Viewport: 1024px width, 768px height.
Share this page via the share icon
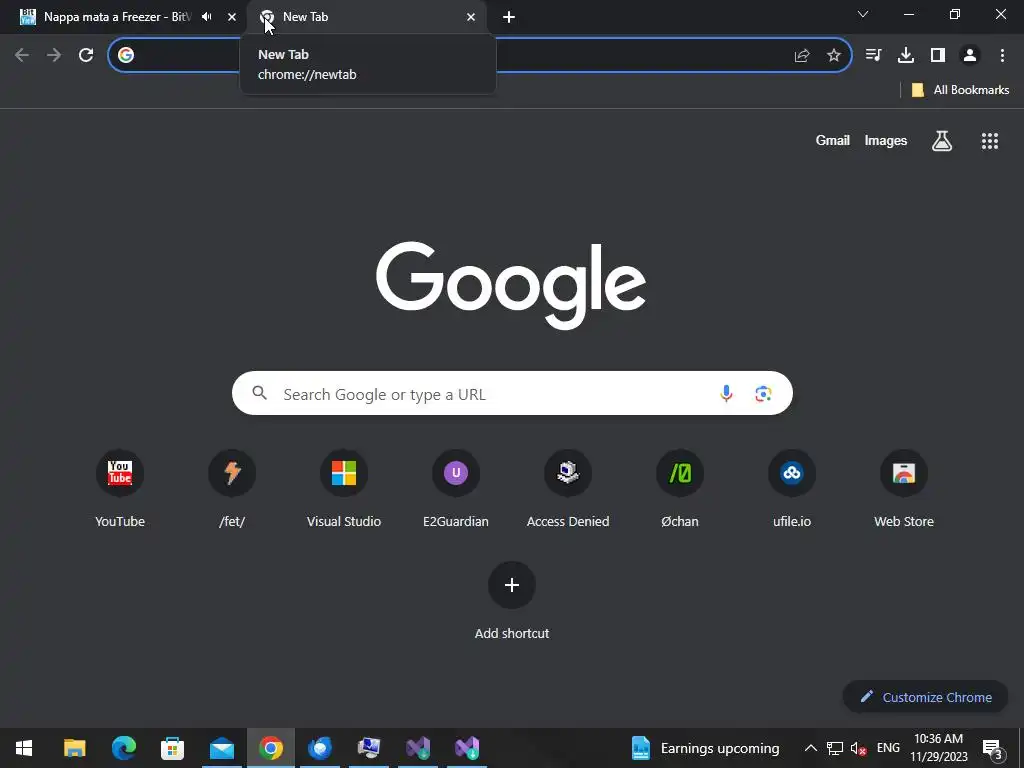coord(802,56)
